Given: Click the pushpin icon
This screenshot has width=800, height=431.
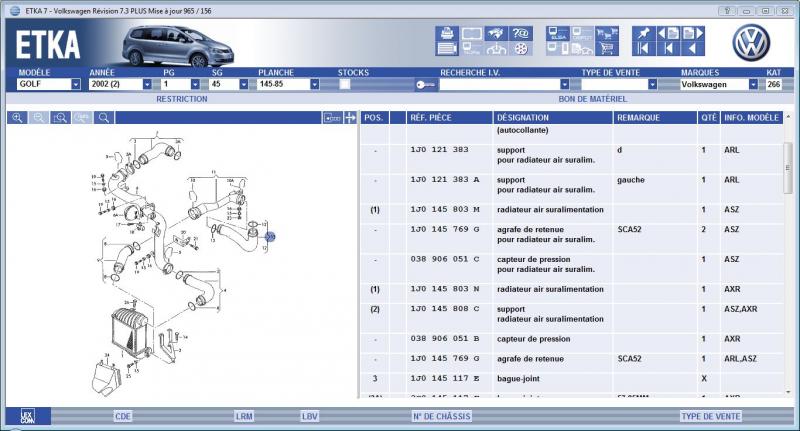Looking at the screenshot, I should 643,33.
